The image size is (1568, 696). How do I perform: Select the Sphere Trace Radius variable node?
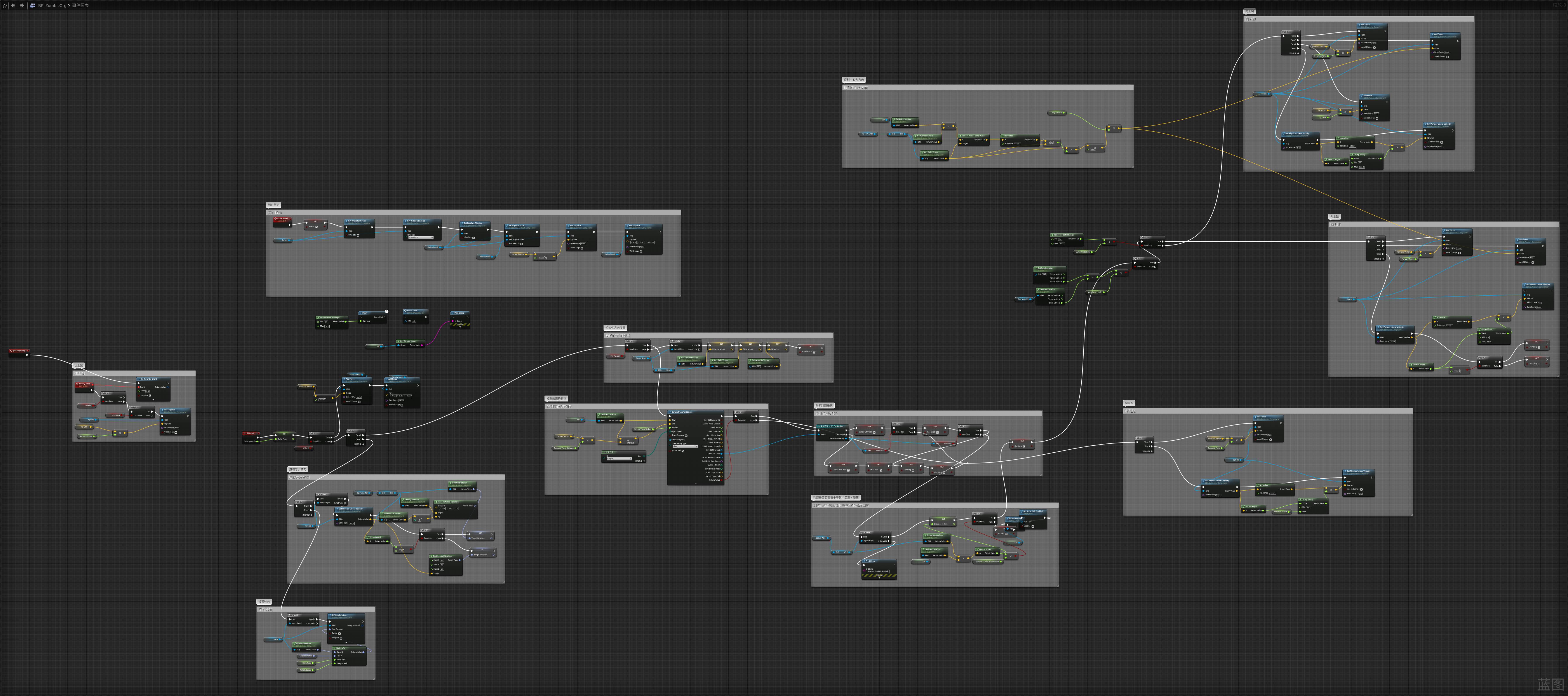tap(644, 429)
